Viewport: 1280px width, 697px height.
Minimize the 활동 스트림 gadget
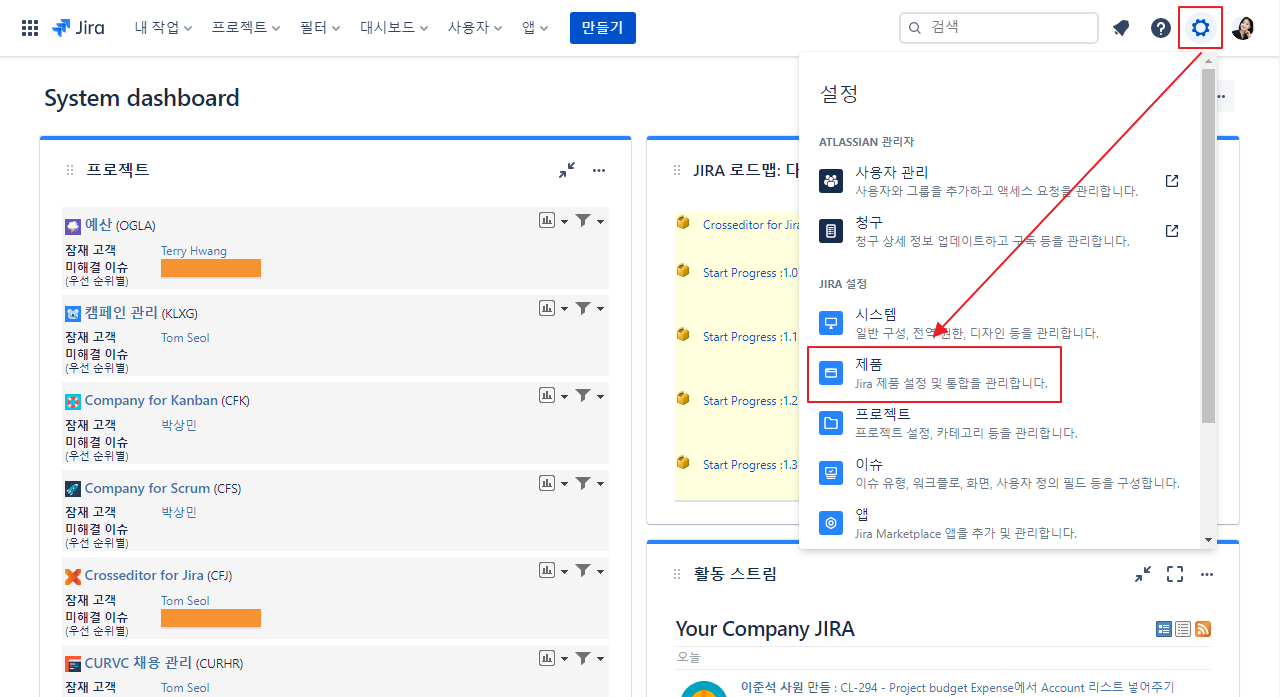[x=1143, y=574]
